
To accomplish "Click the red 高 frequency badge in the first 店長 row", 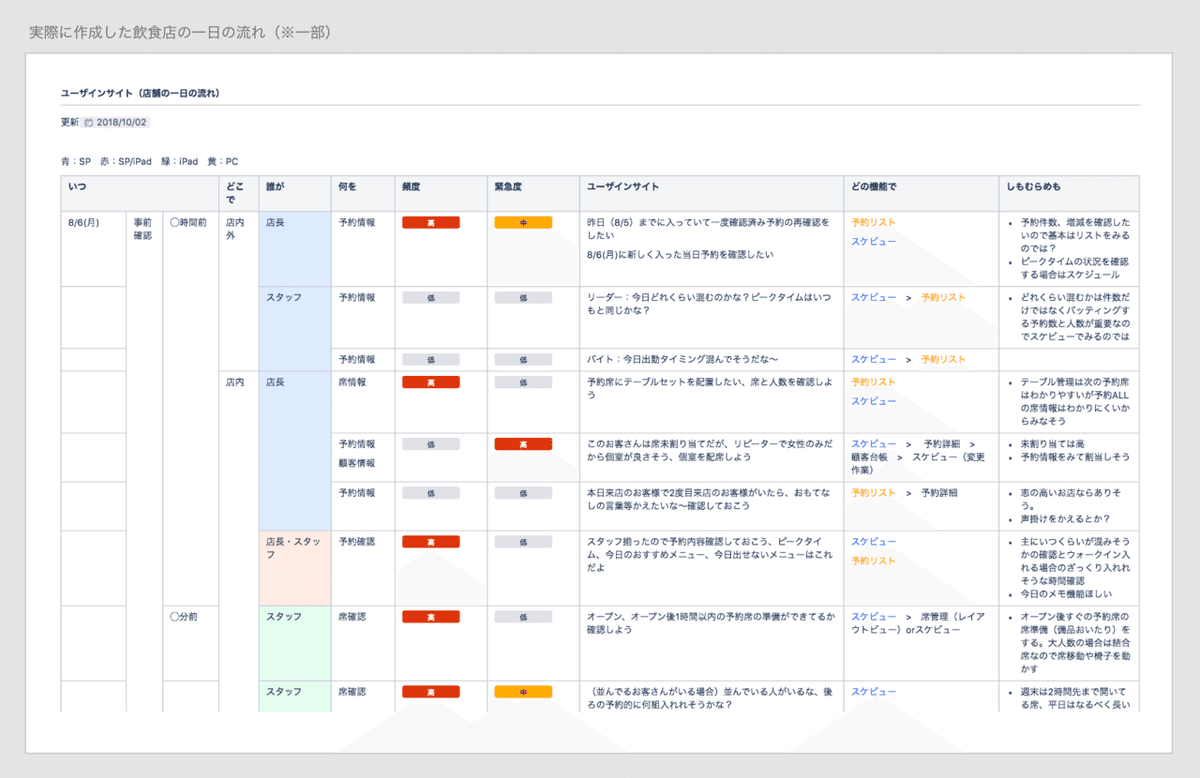I will [430, 221].
